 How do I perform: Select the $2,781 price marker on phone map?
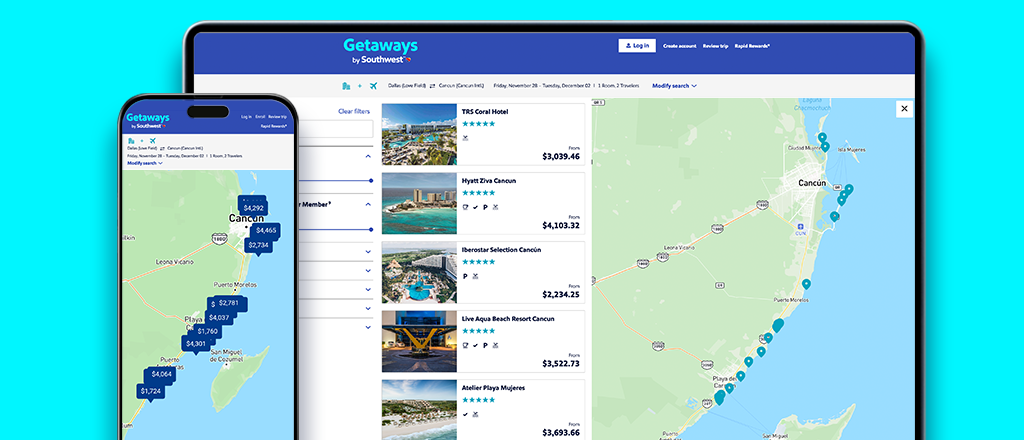pyautogui.click(x=229, y=303)
